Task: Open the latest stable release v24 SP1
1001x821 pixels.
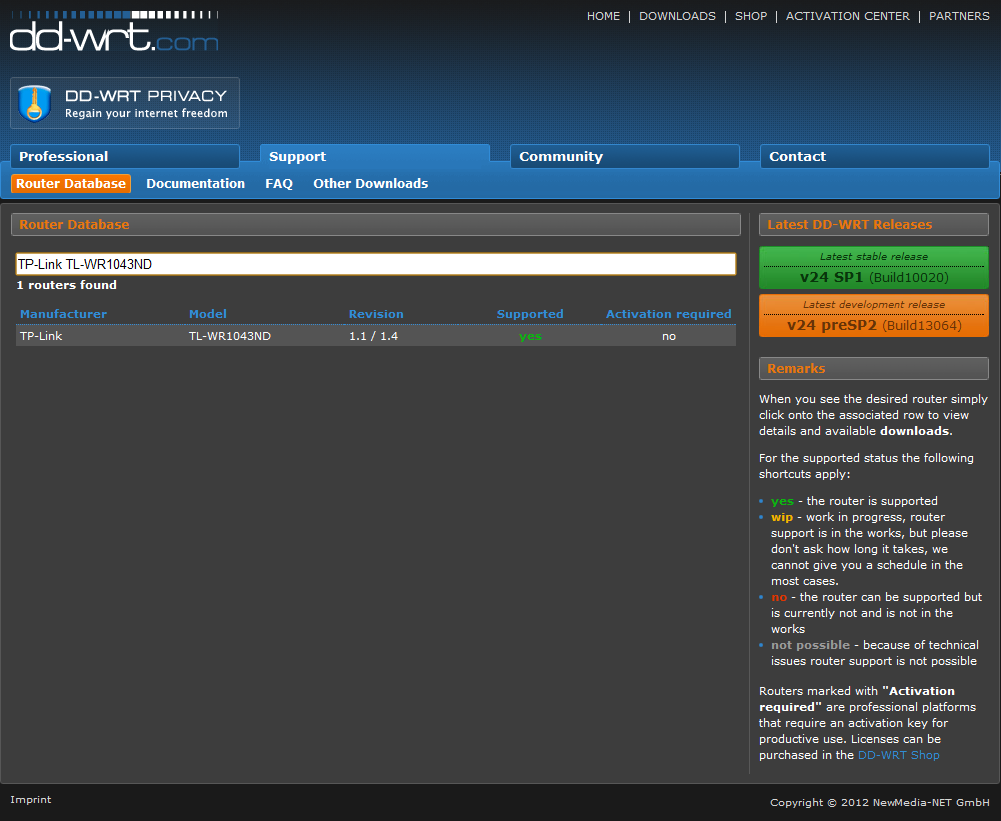Action: click(x=874, y=267)
